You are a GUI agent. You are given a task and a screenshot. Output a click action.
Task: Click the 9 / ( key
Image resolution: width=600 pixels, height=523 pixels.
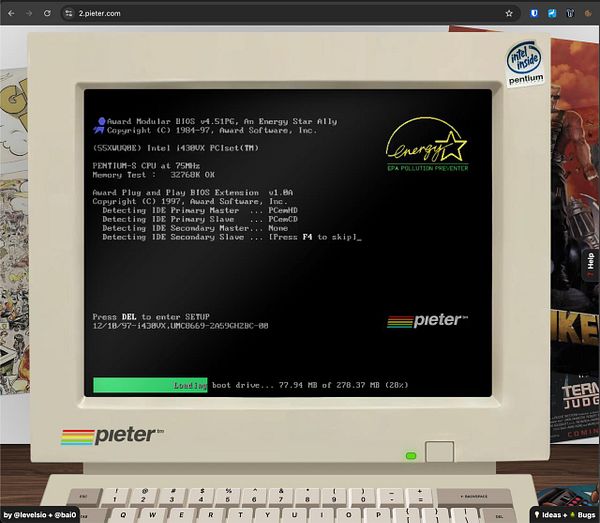pyautogui.click(x=334, y=496)
